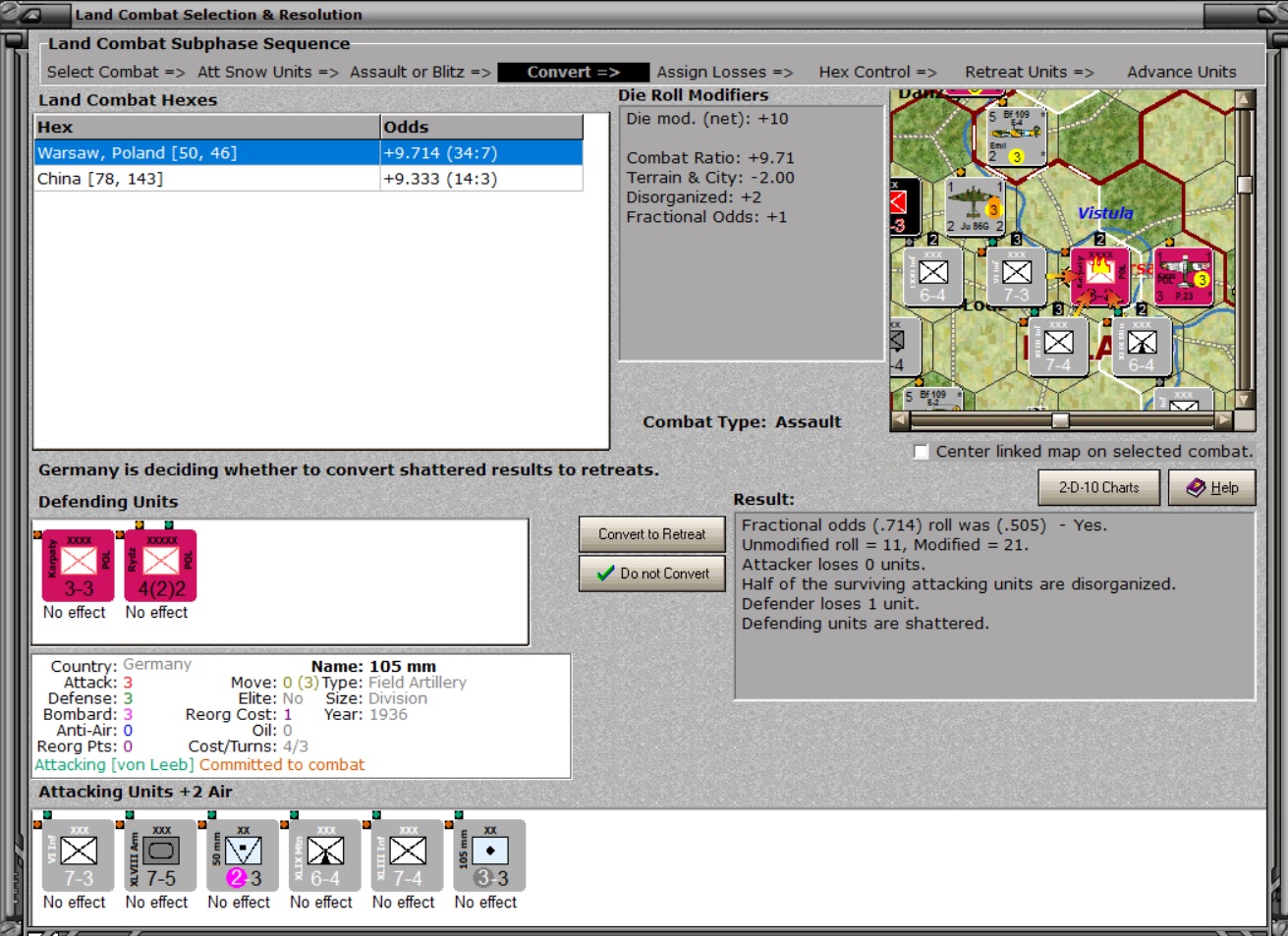
Task: Select the 'Assign Losses =>' subphase
Action: pos(725,72)
